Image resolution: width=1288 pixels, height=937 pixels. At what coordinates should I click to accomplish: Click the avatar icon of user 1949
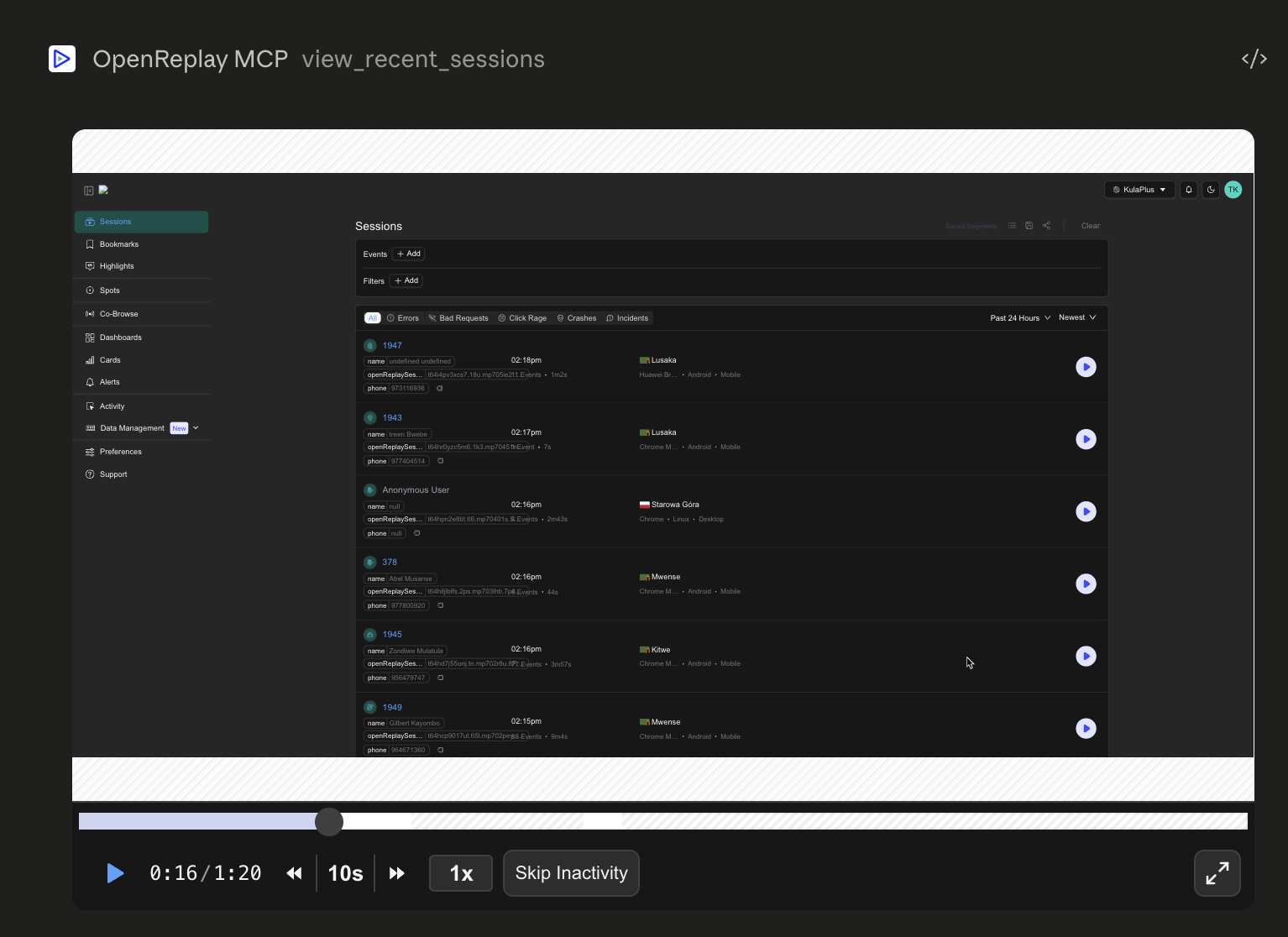pos(370,707)
